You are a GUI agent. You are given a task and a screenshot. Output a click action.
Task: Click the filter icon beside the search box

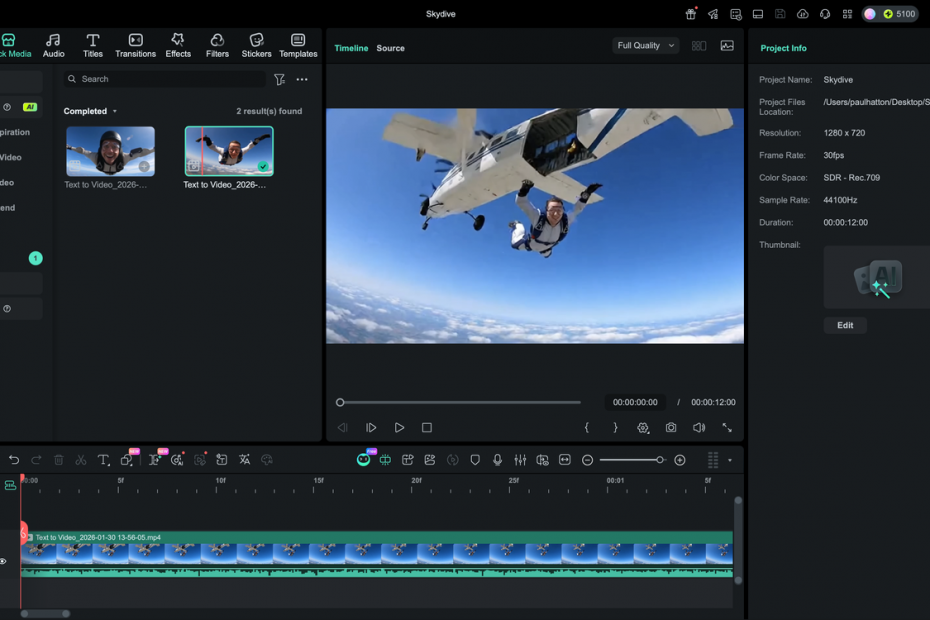[280, 79]
